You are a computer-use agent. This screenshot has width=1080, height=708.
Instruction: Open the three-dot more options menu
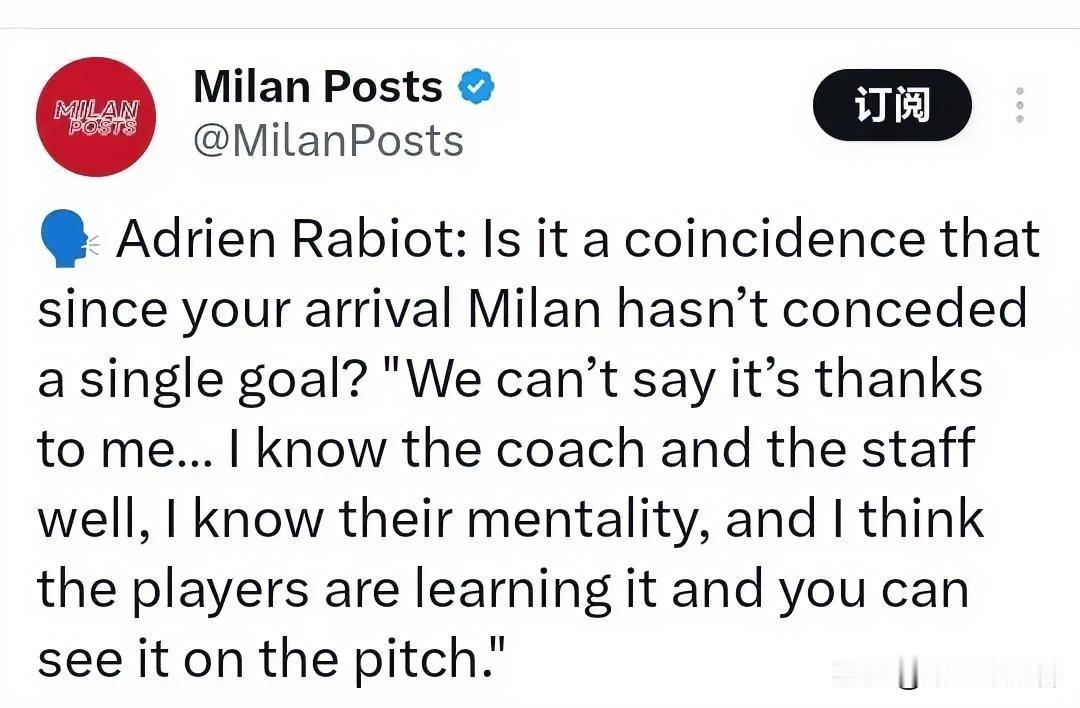pos(1020,105)
